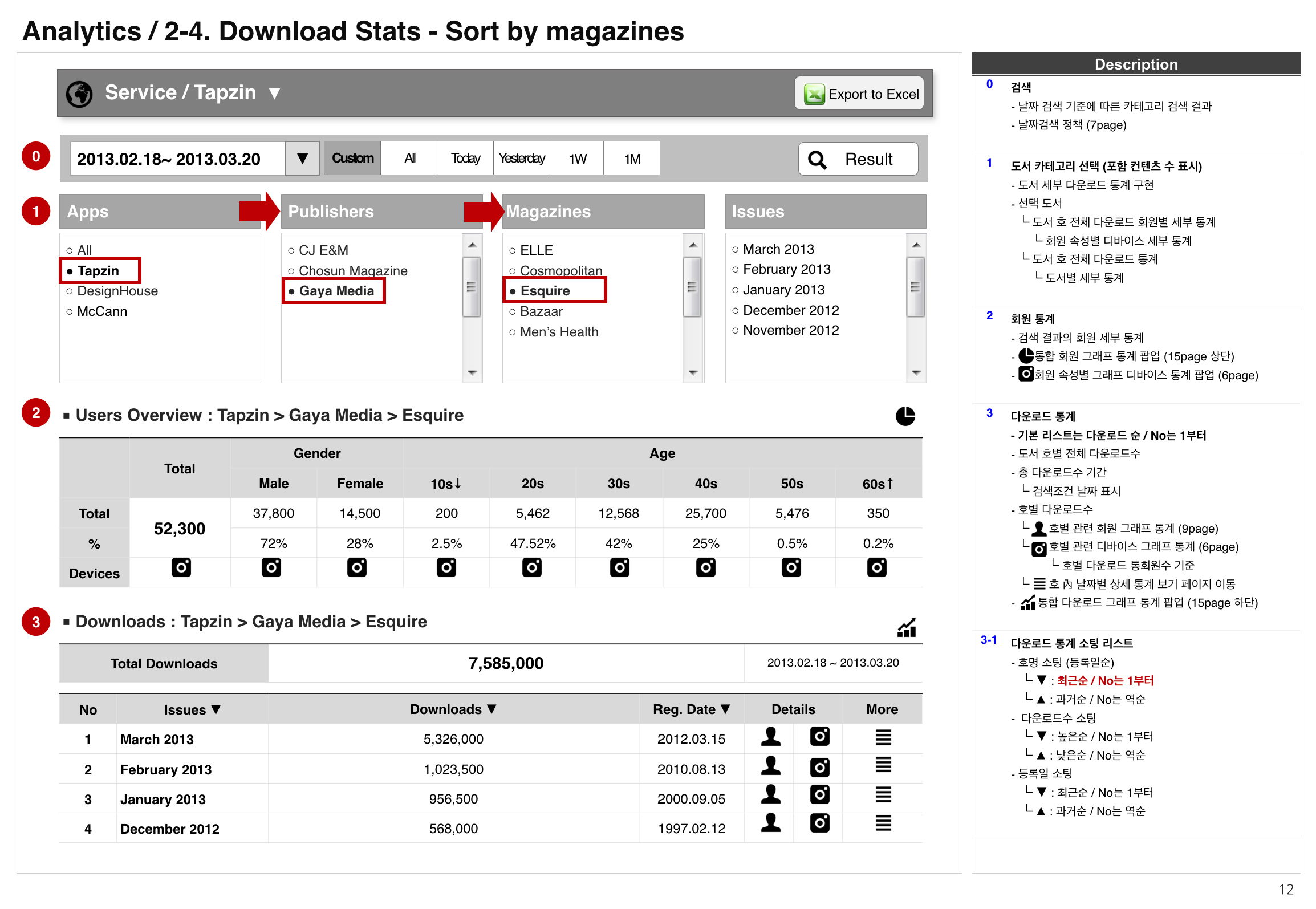Select Chosun Magazine publisher
This screenshot has height=909, width=1316.
(x=348, y=271)
